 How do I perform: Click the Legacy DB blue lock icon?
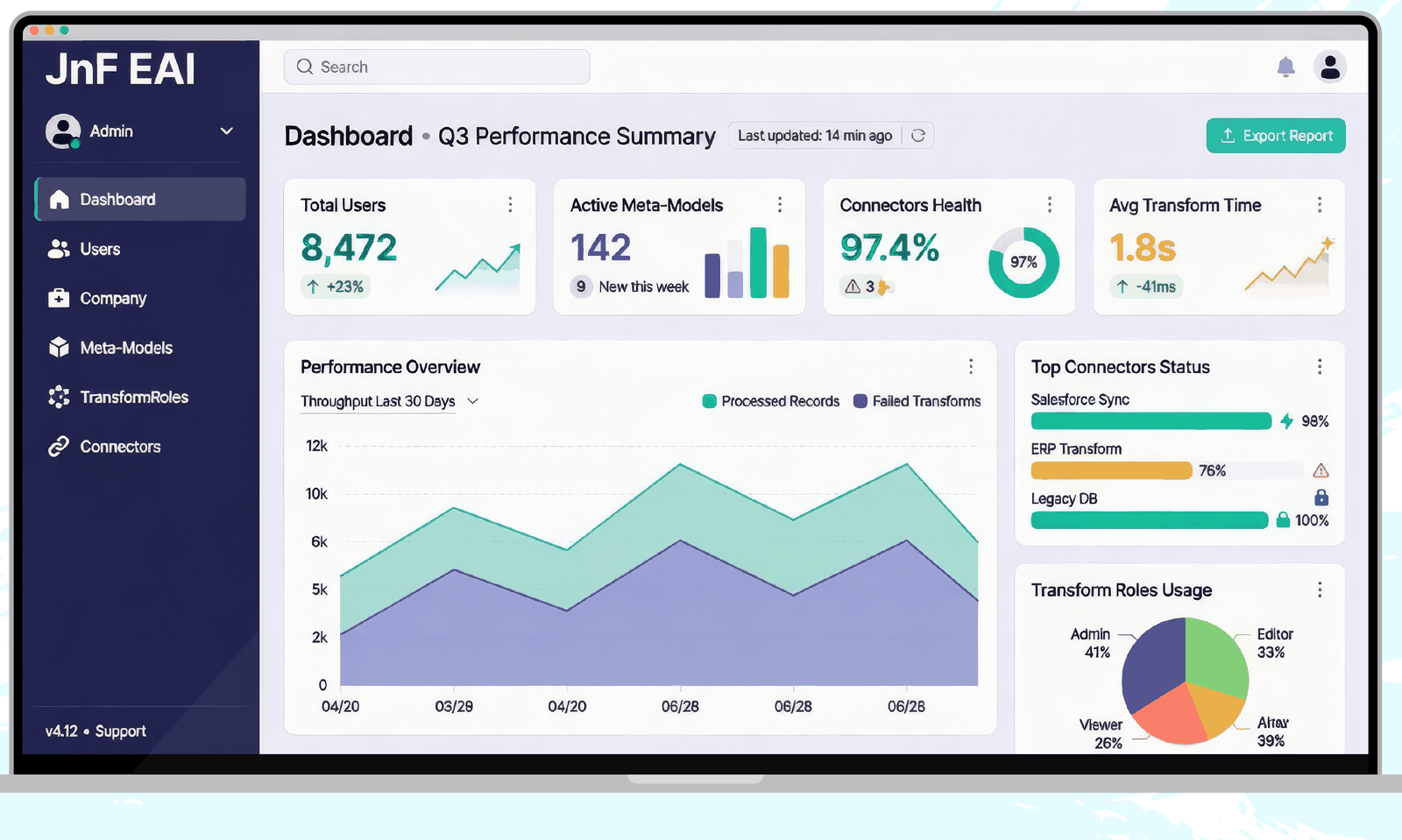(1321, 498)
